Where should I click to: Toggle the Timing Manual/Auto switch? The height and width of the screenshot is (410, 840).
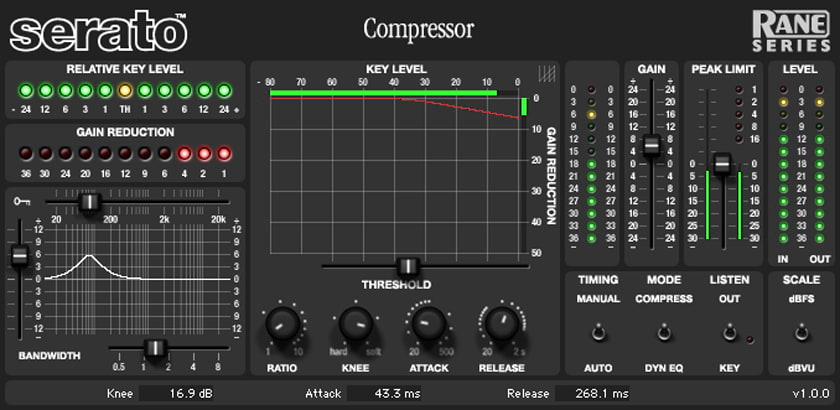[598, 333]
